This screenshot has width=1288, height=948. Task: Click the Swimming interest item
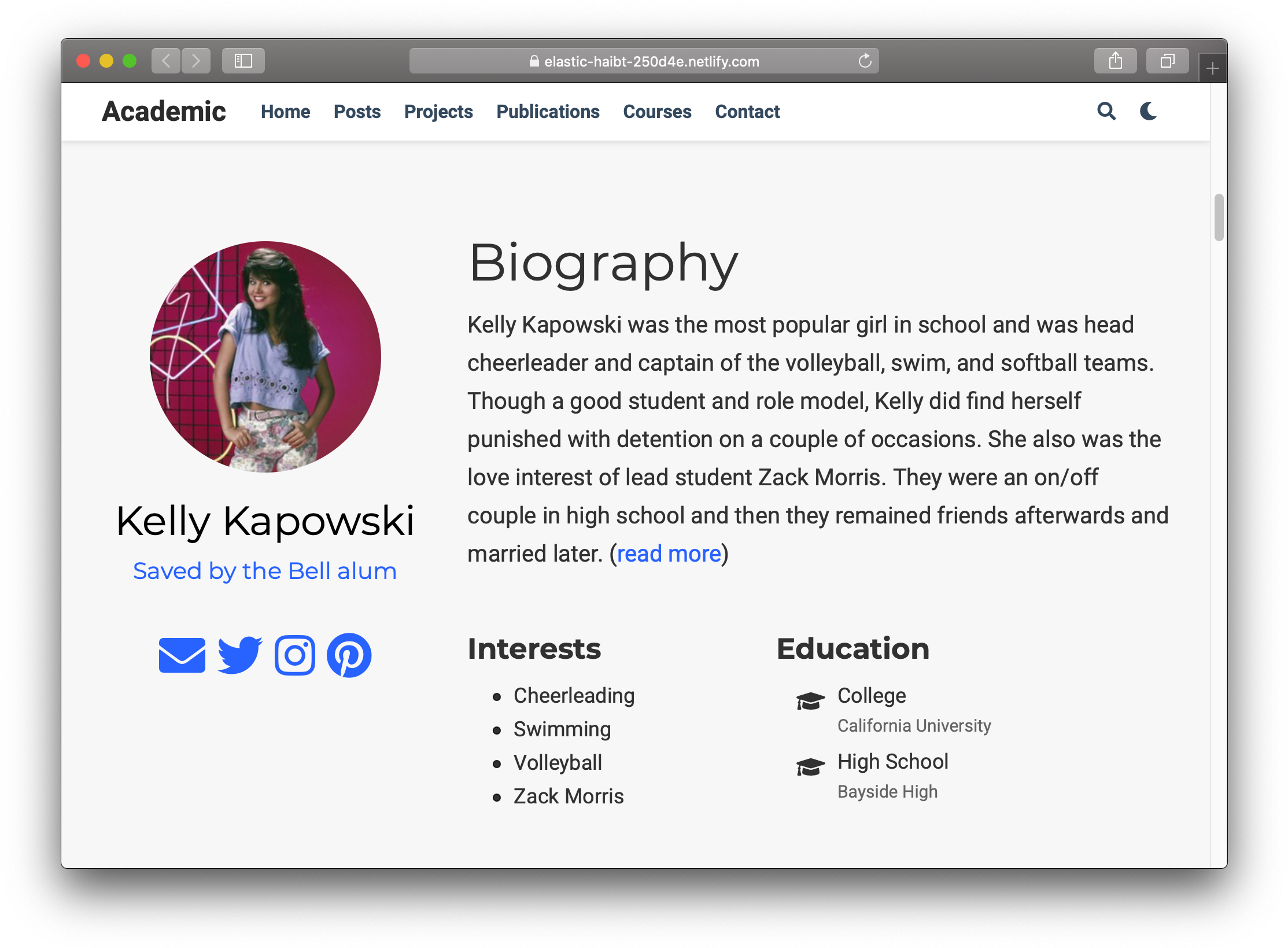[x=562, y=729]
